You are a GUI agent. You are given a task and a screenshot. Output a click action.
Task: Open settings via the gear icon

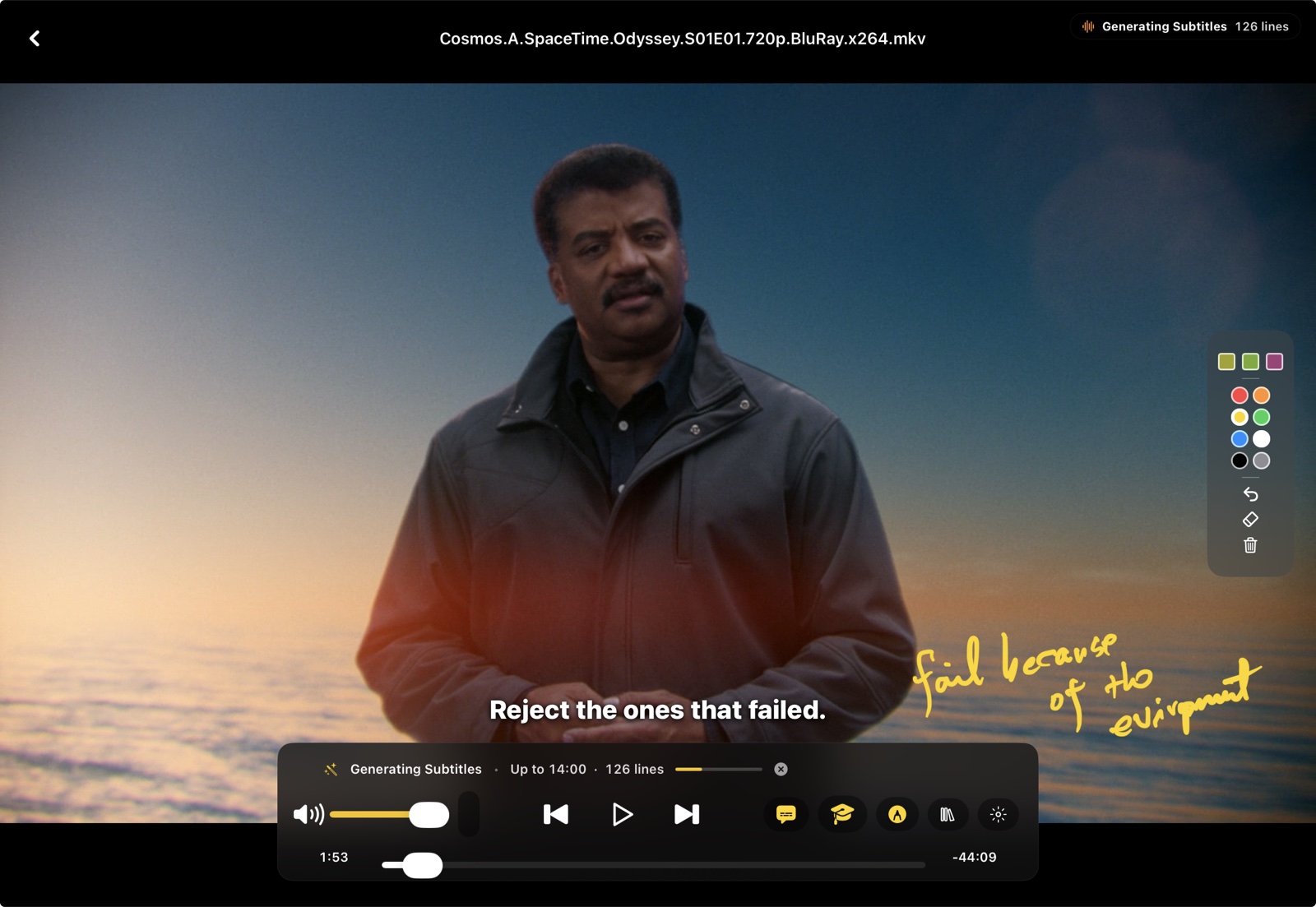click(999, 814)
